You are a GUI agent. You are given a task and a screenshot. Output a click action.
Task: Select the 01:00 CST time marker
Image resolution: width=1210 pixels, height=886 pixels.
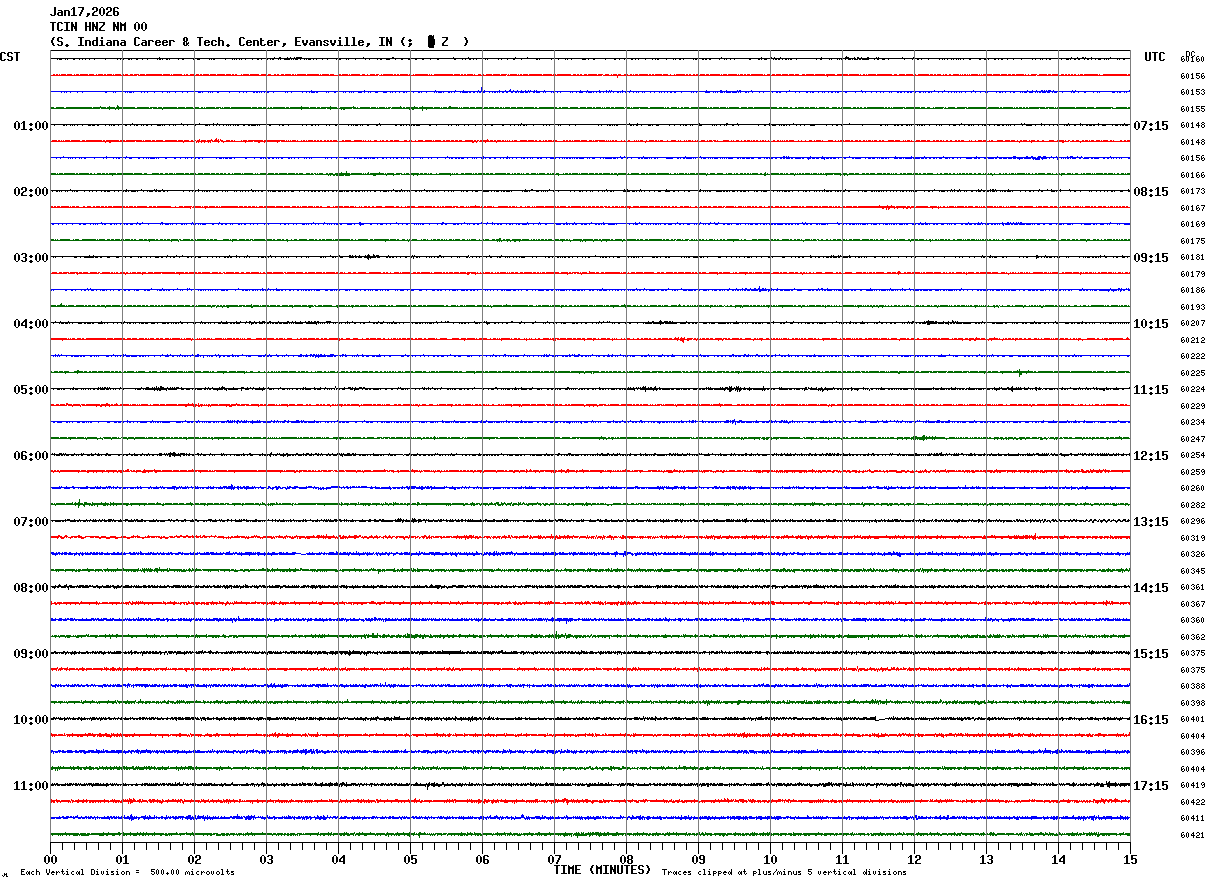30,126
